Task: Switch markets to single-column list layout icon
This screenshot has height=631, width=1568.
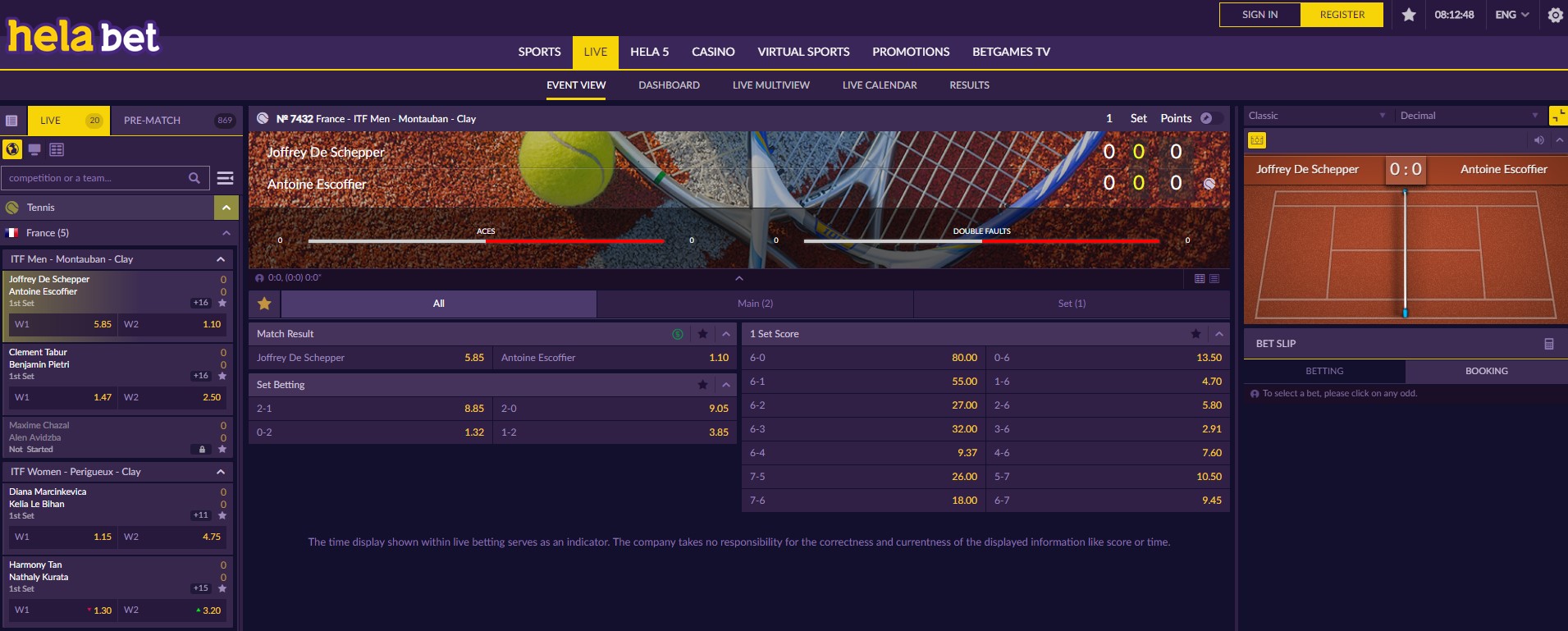Action: click(1214, 279)
